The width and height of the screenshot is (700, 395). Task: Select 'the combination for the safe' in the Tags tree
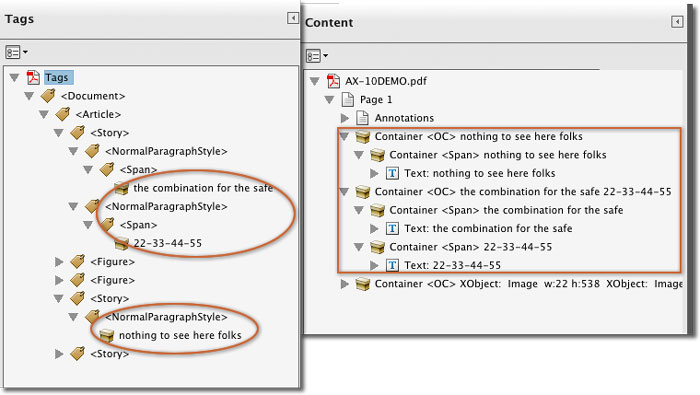(x=203, y=188)
